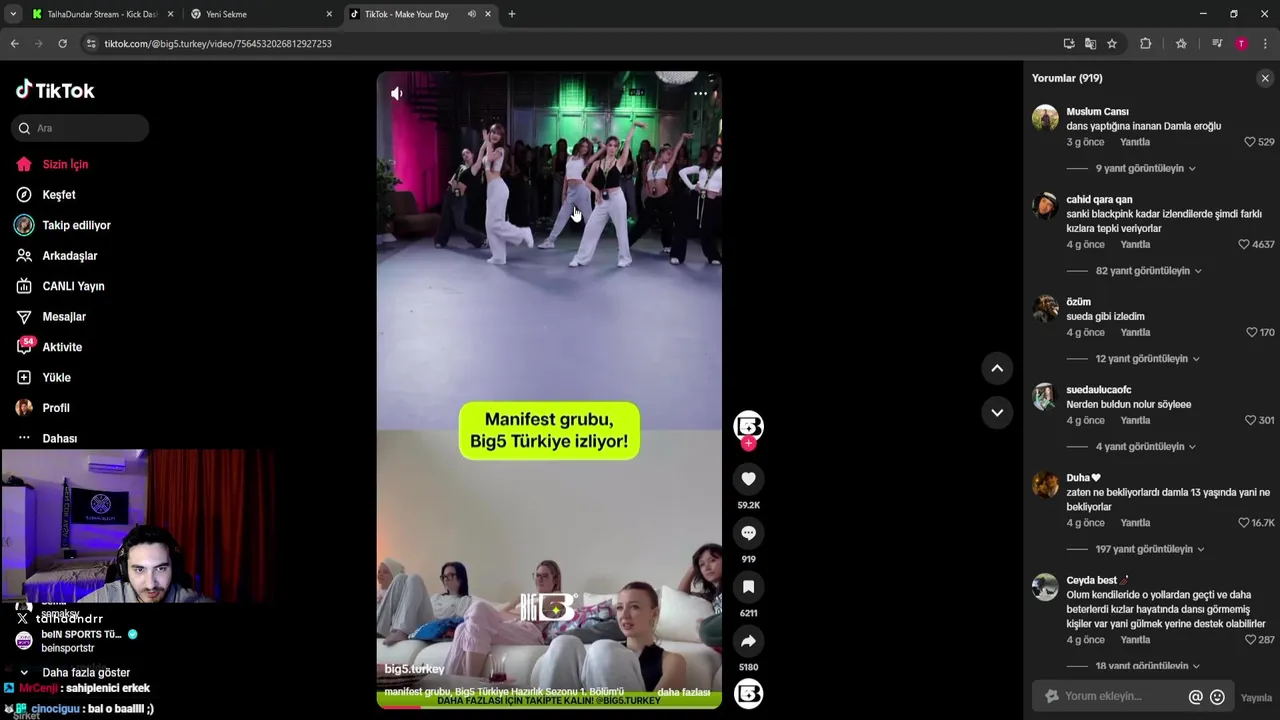The height and width of the screenshot is (720, 1280).
Task: Open the video three-dots options menu
Action: [x=700, y=93]
